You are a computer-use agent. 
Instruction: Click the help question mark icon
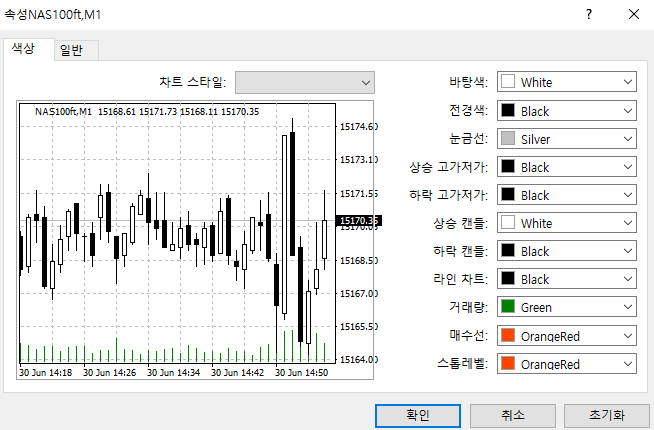(589, 14)
